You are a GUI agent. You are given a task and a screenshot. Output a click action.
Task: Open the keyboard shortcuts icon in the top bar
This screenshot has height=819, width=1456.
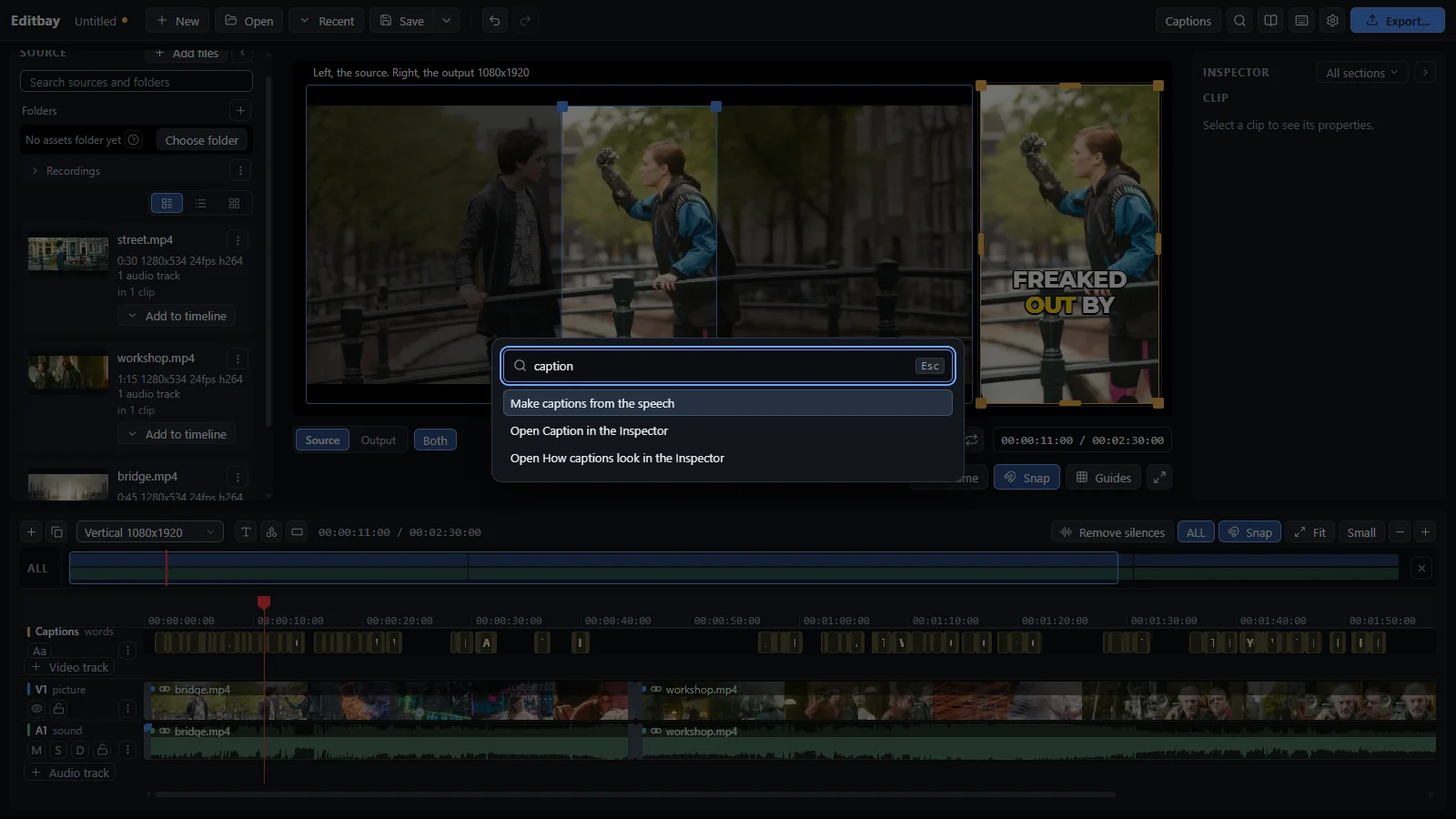(1301, 21)
